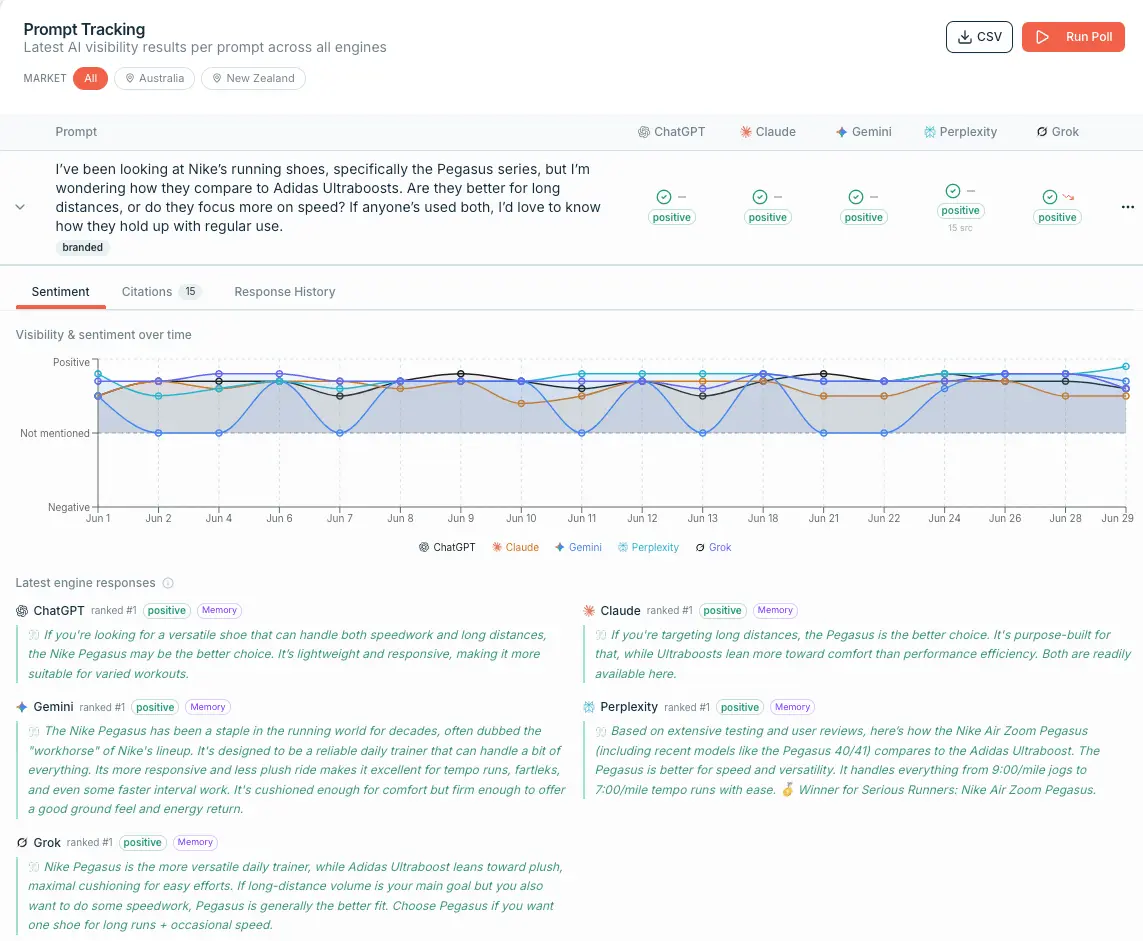Click the info icon beside Latest engine responses
Image resolution: width=1143 pixels, height=941 pixels.
[x=168, y=583]
